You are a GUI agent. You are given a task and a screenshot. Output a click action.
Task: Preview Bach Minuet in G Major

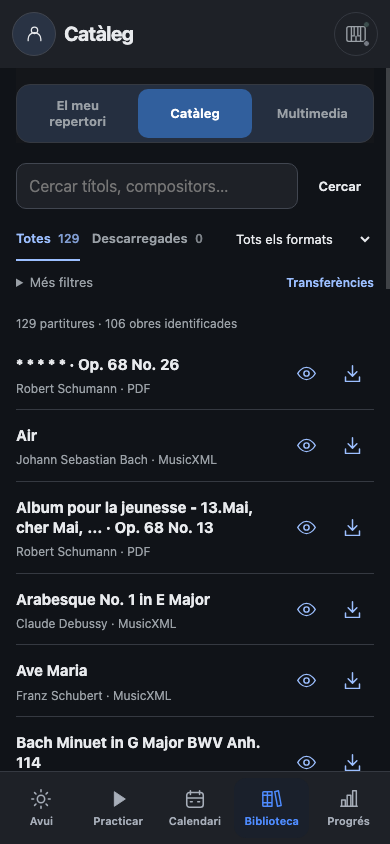pos(307,762)
